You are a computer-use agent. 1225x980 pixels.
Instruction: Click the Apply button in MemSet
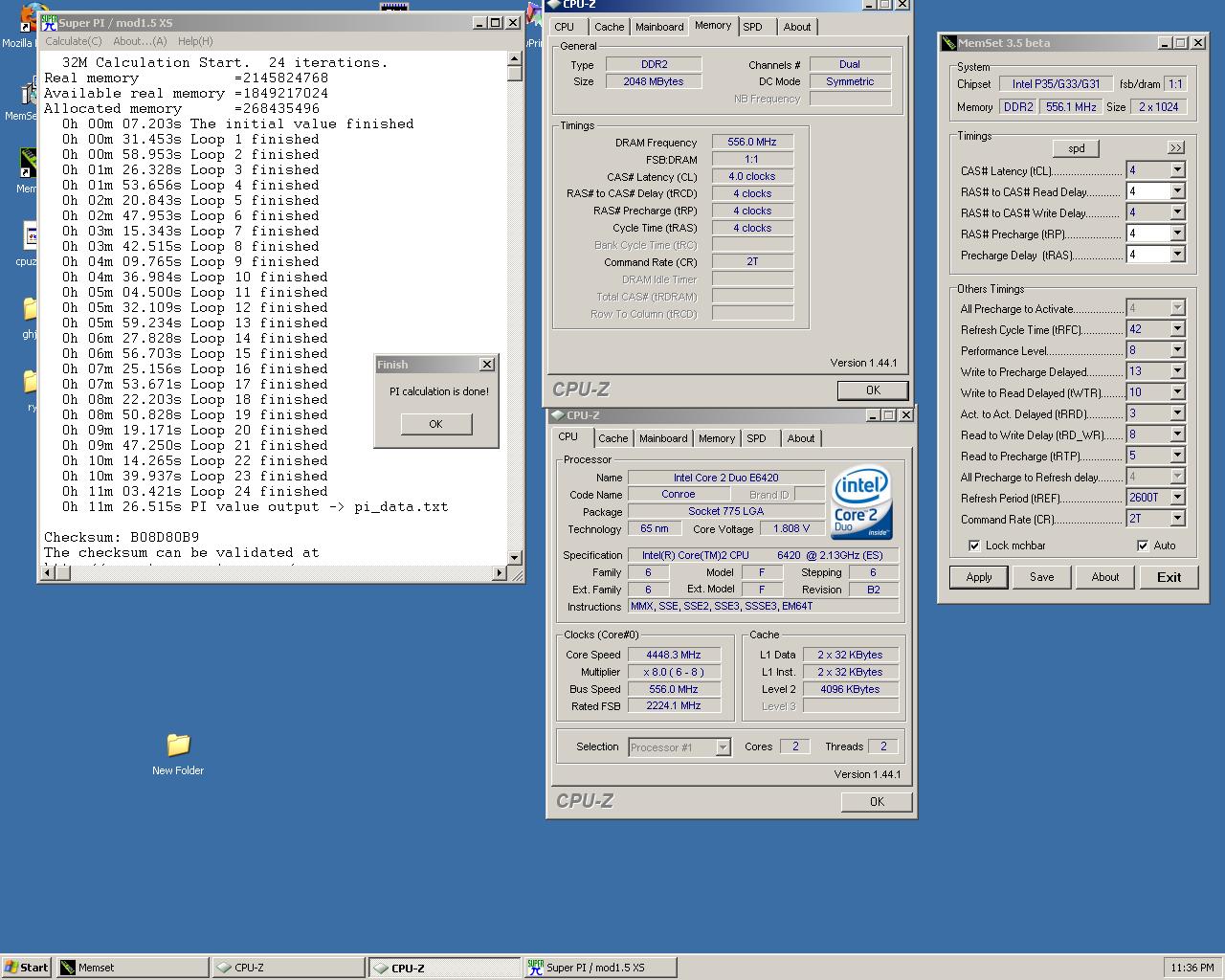point(979,577)
